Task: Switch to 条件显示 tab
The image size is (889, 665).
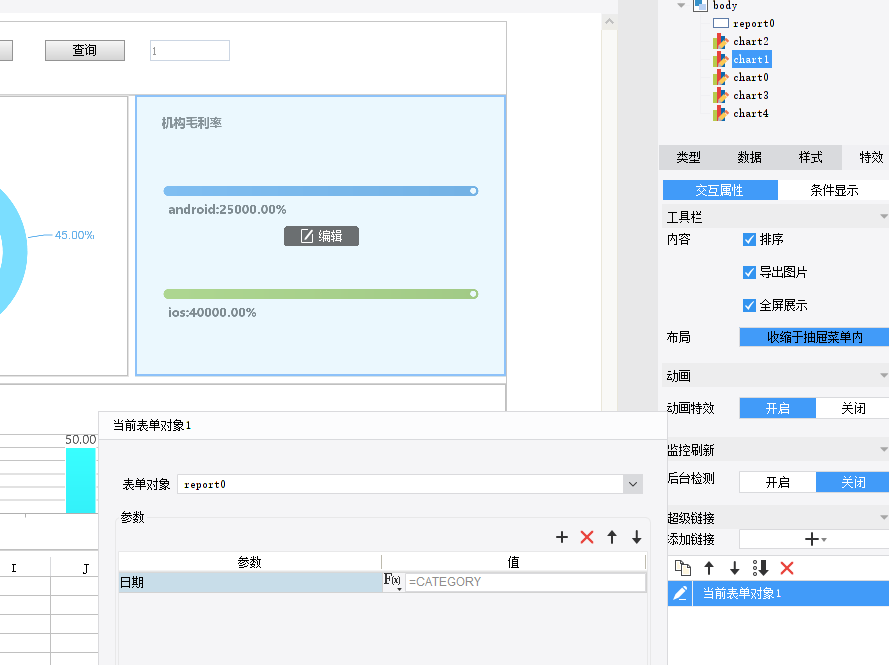Action: click(x=833, y=190)
